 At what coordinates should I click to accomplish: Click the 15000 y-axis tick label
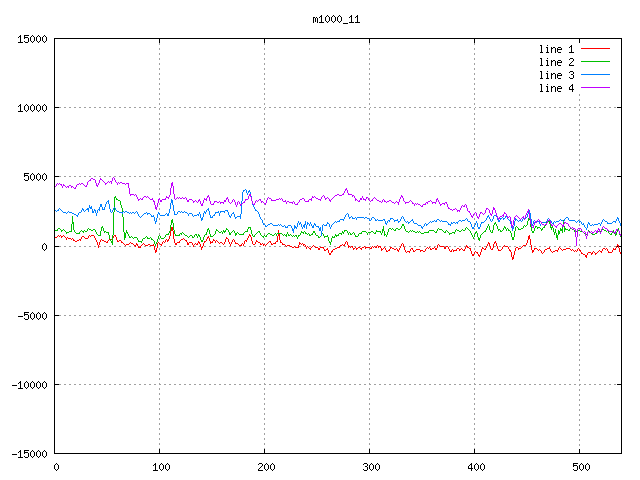[32, 39]
